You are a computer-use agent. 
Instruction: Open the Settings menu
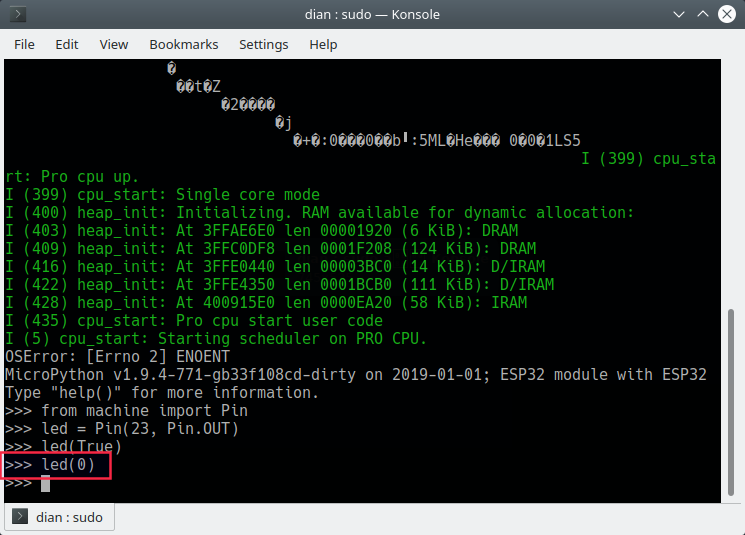(263, 44)
